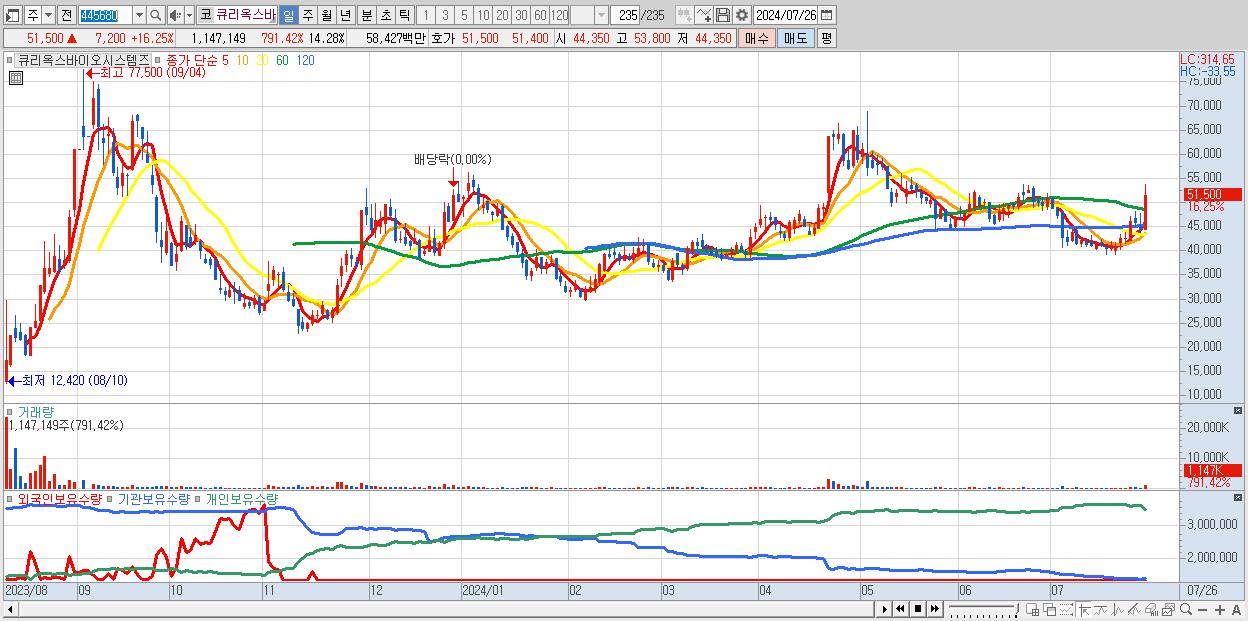Click the fast-forward double-arrow button
1248x621 pixels.
tap(934, 609)
